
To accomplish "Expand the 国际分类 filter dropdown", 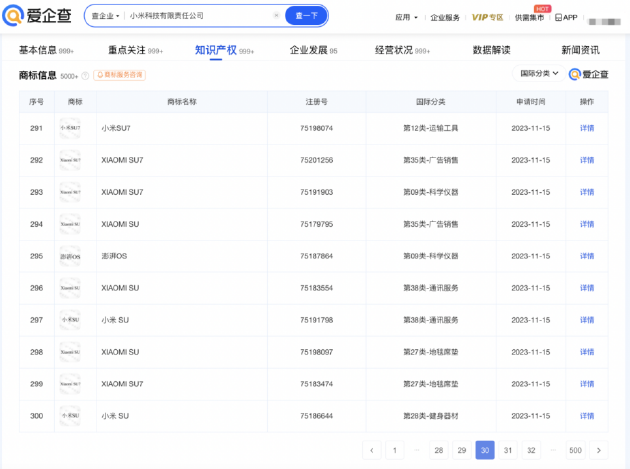I will pyautogui.click(x=539, y=74).
